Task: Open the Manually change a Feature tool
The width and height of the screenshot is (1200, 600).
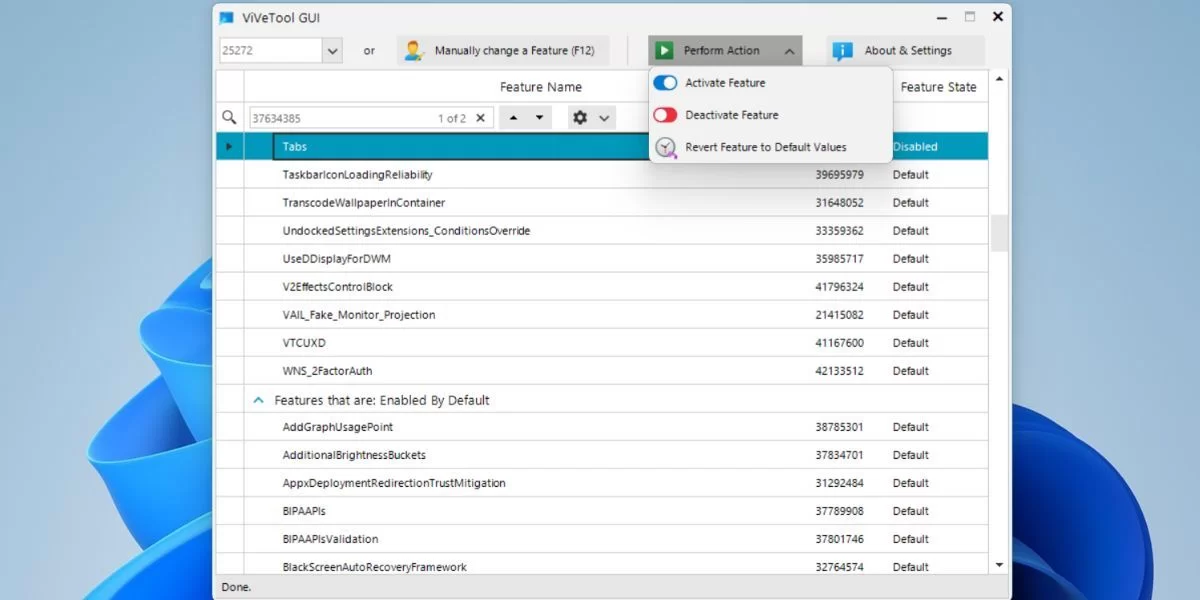Action: pos(502,50)
